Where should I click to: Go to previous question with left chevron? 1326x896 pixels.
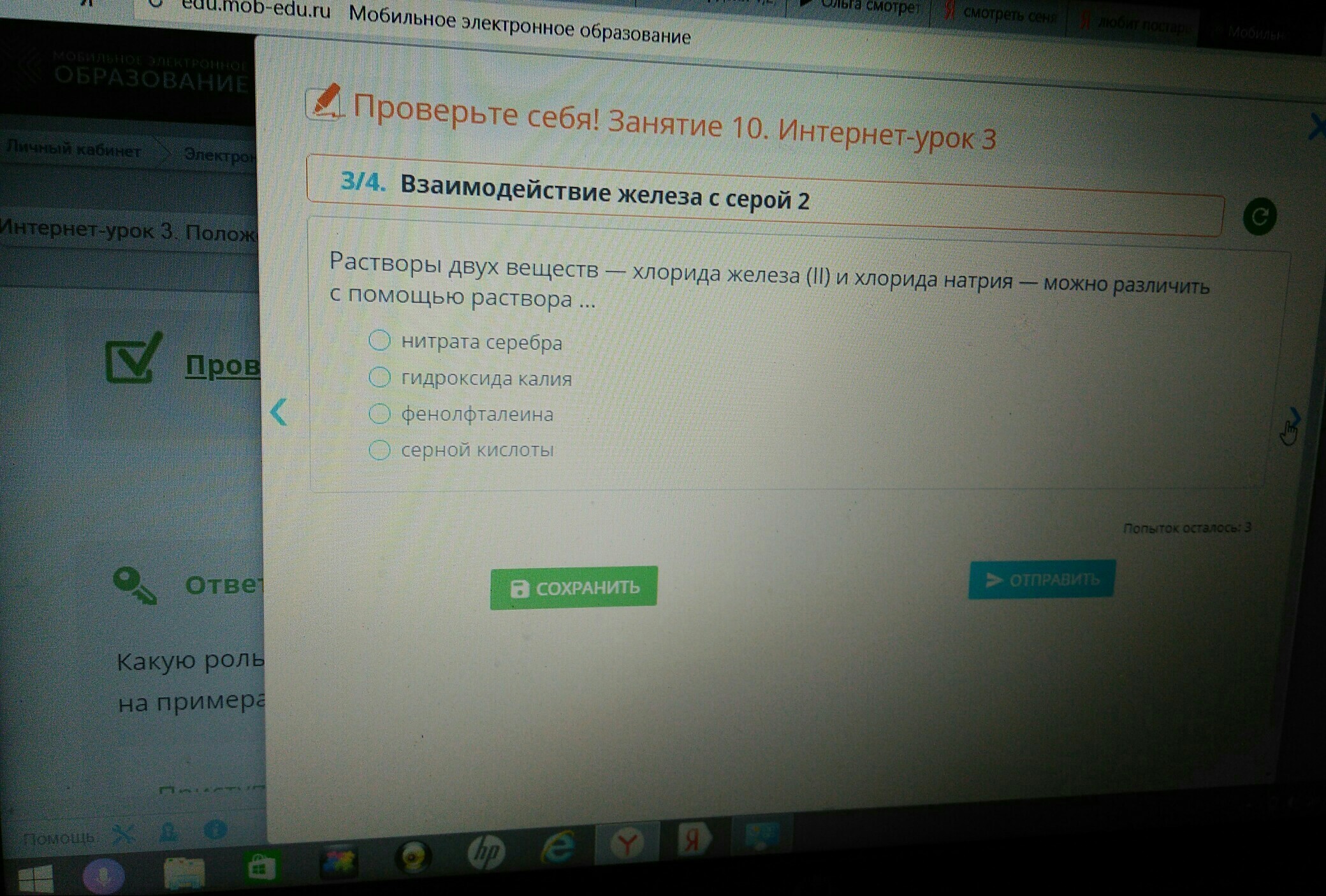279,412
